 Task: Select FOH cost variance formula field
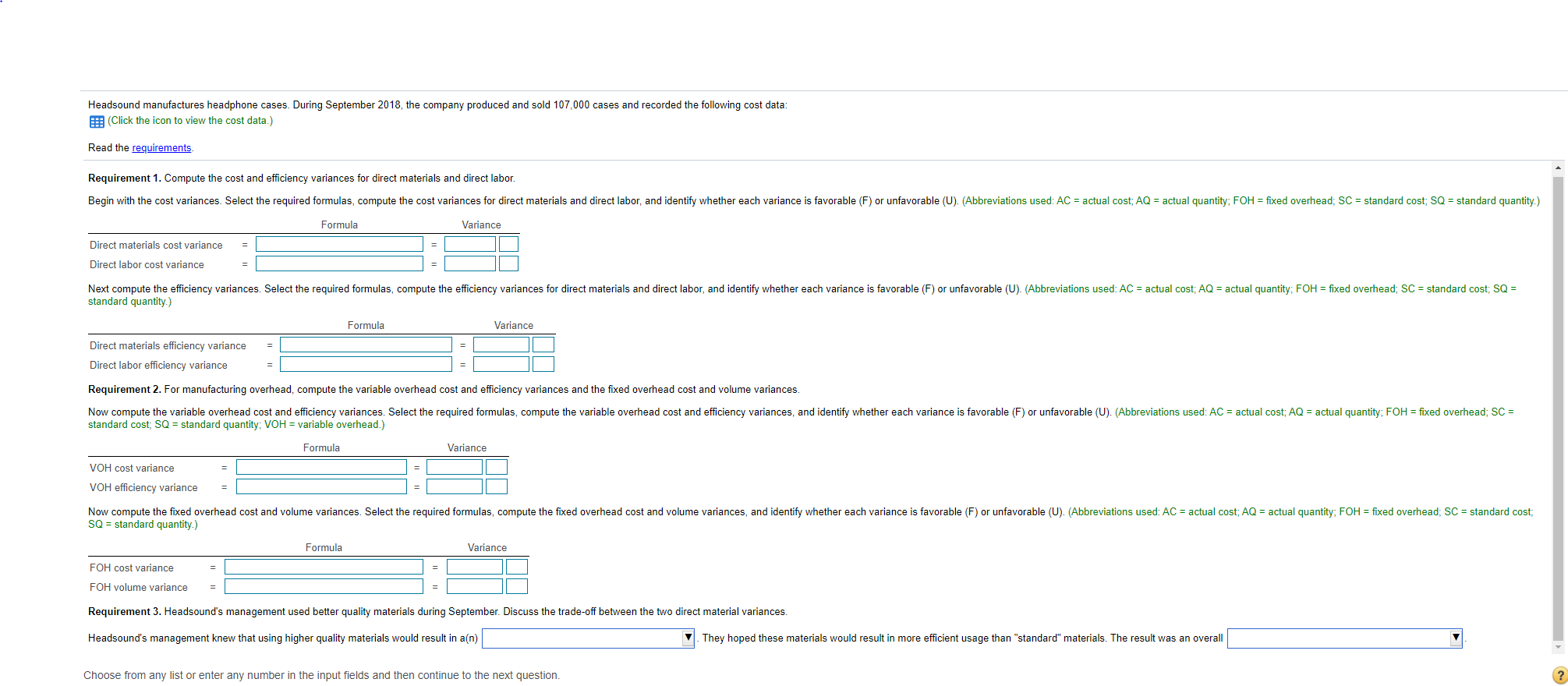[324, 568]
